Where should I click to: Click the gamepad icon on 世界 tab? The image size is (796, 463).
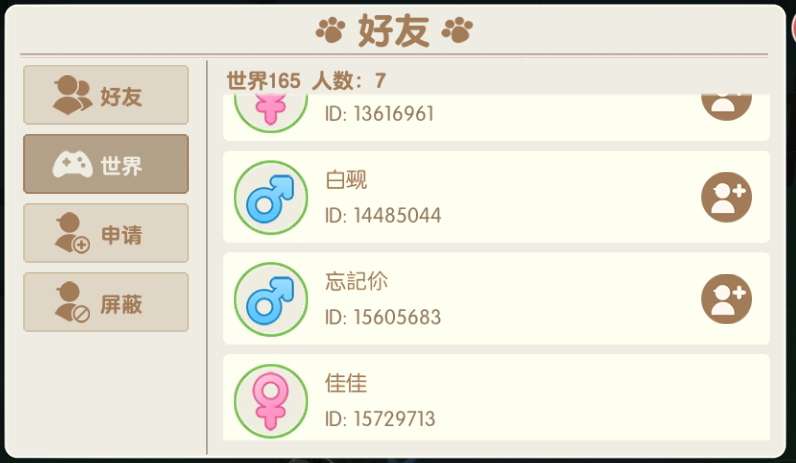tap(73, 164)
